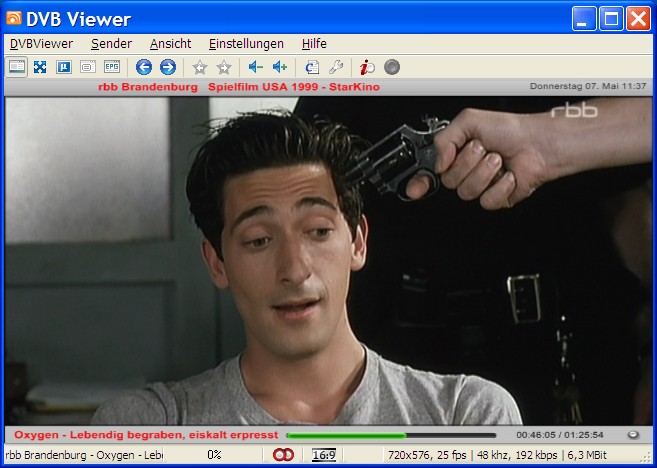Click the 00:46:05 / 01:25:54 time display
Image resolution: width=657 pixels, height=468 pixels.
pyautogui.click(x=560, y=435)
